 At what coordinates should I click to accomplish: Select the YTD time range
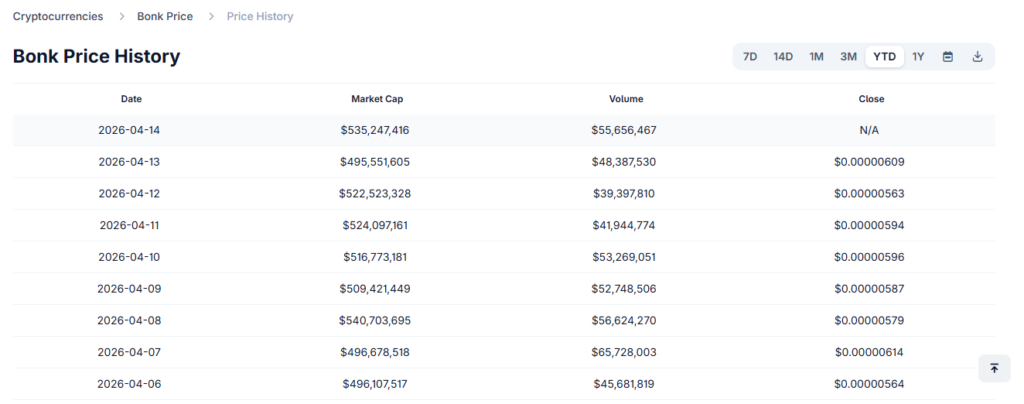pos(884,57)
